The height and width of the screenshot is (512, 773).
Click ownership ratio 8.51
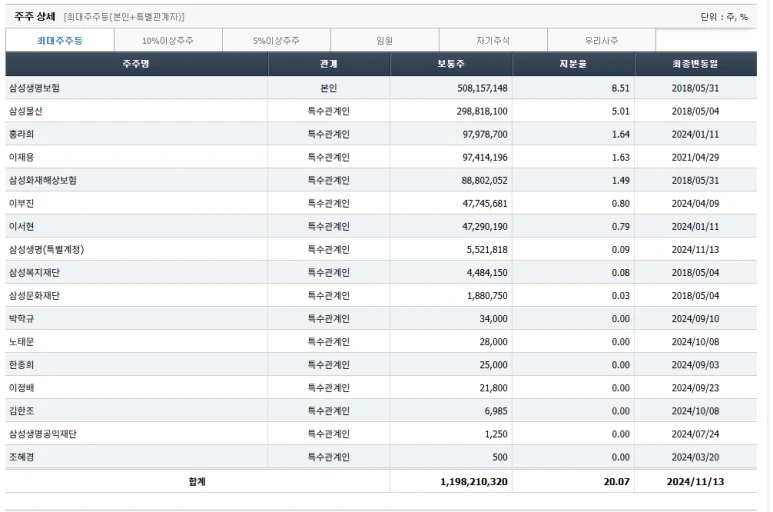click(621, 88)
